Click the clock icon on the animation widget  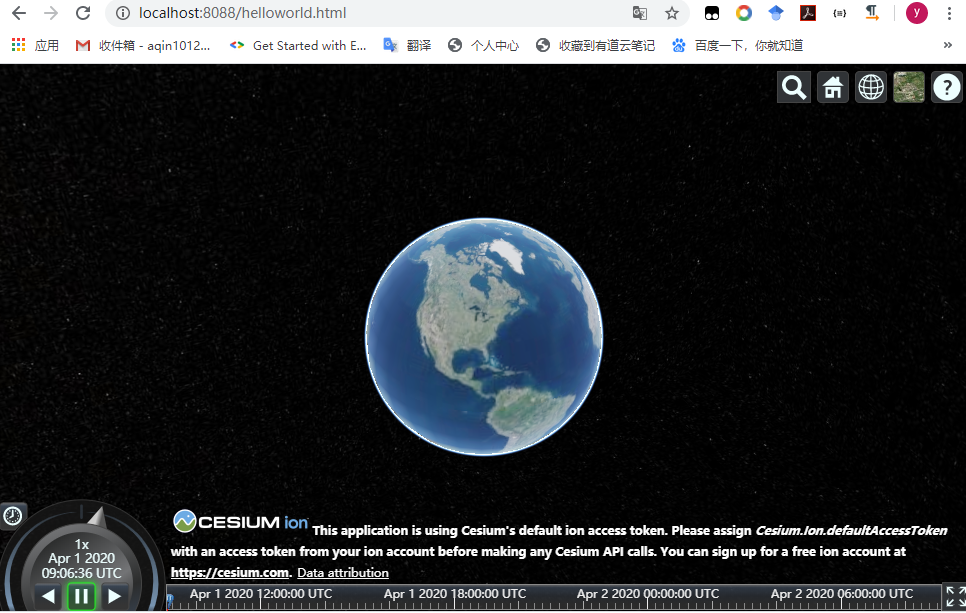click(12, 516)
